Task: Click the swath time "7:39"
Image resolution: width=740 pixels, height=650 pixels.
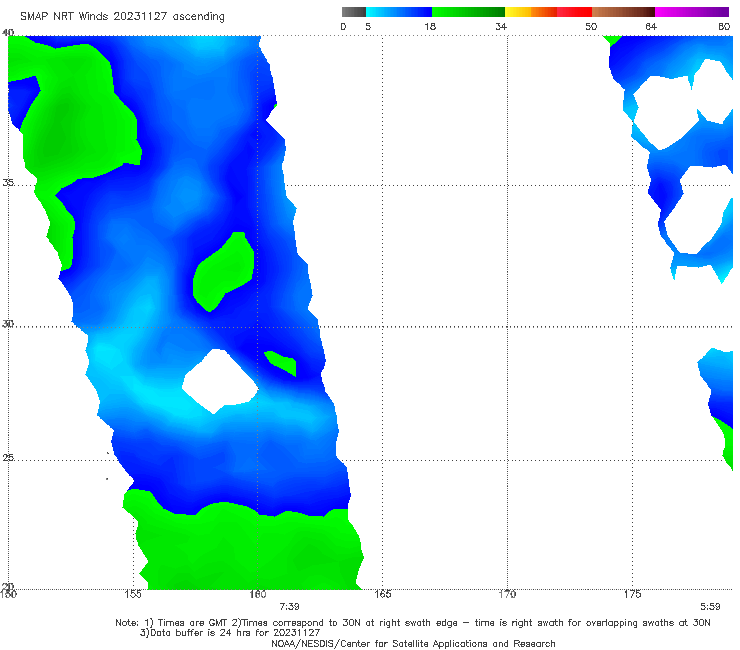Action: click(289, 607)
